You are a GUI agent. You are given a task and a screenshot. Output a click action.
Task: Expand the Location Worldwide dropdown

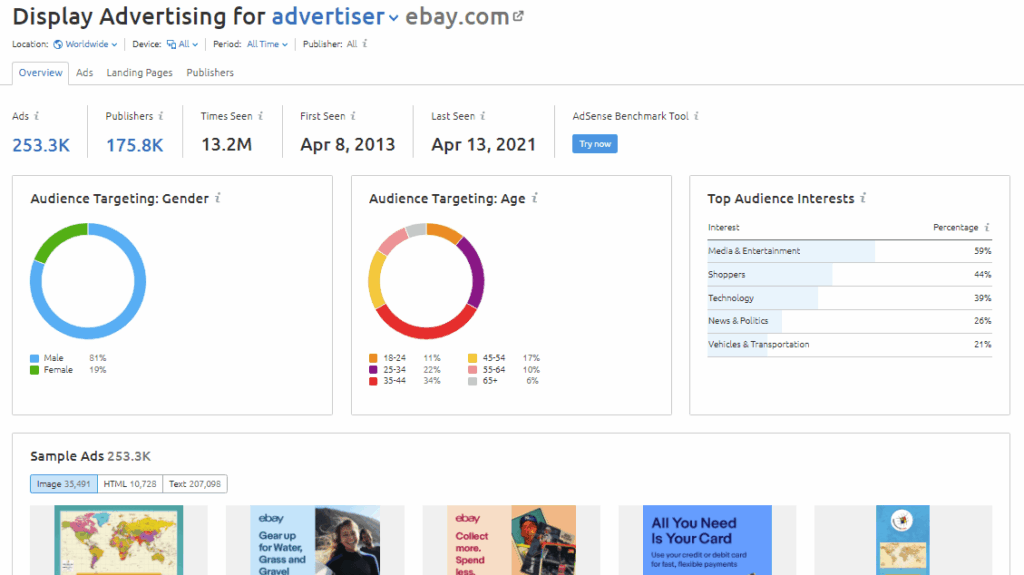click(85, 44)
